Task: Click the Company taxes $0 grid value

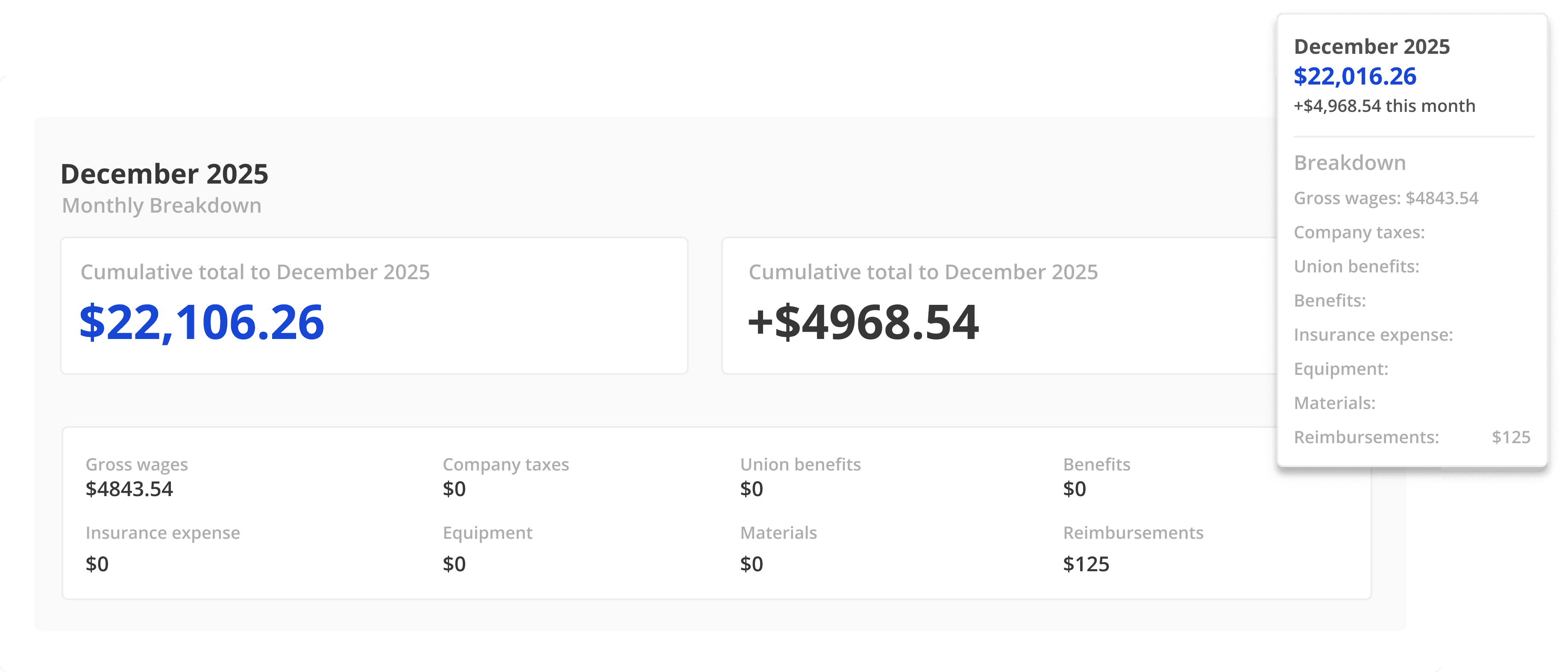Action: pyautogui.click(x=454, y=489)
